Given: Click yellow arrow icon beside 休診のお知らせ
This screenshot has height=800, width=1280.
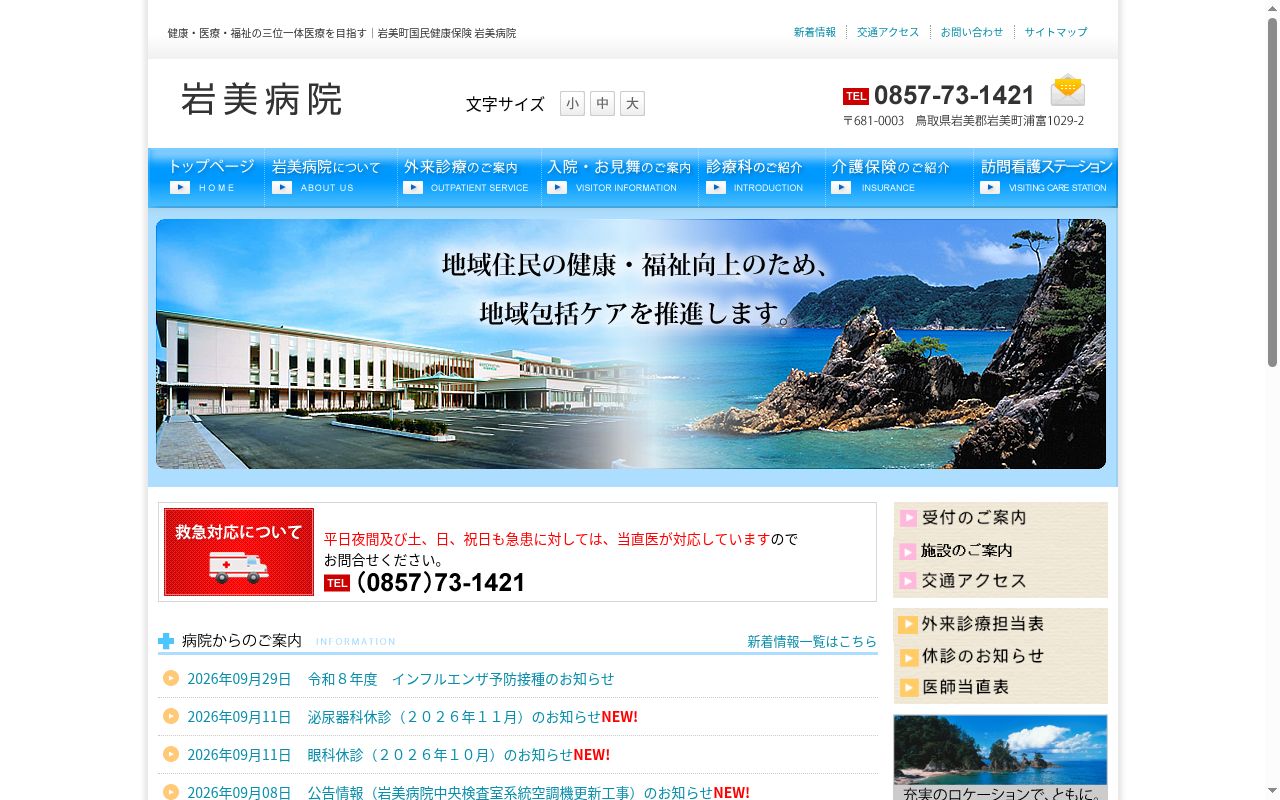Looking at the screenshot, I should pos(908,657).
